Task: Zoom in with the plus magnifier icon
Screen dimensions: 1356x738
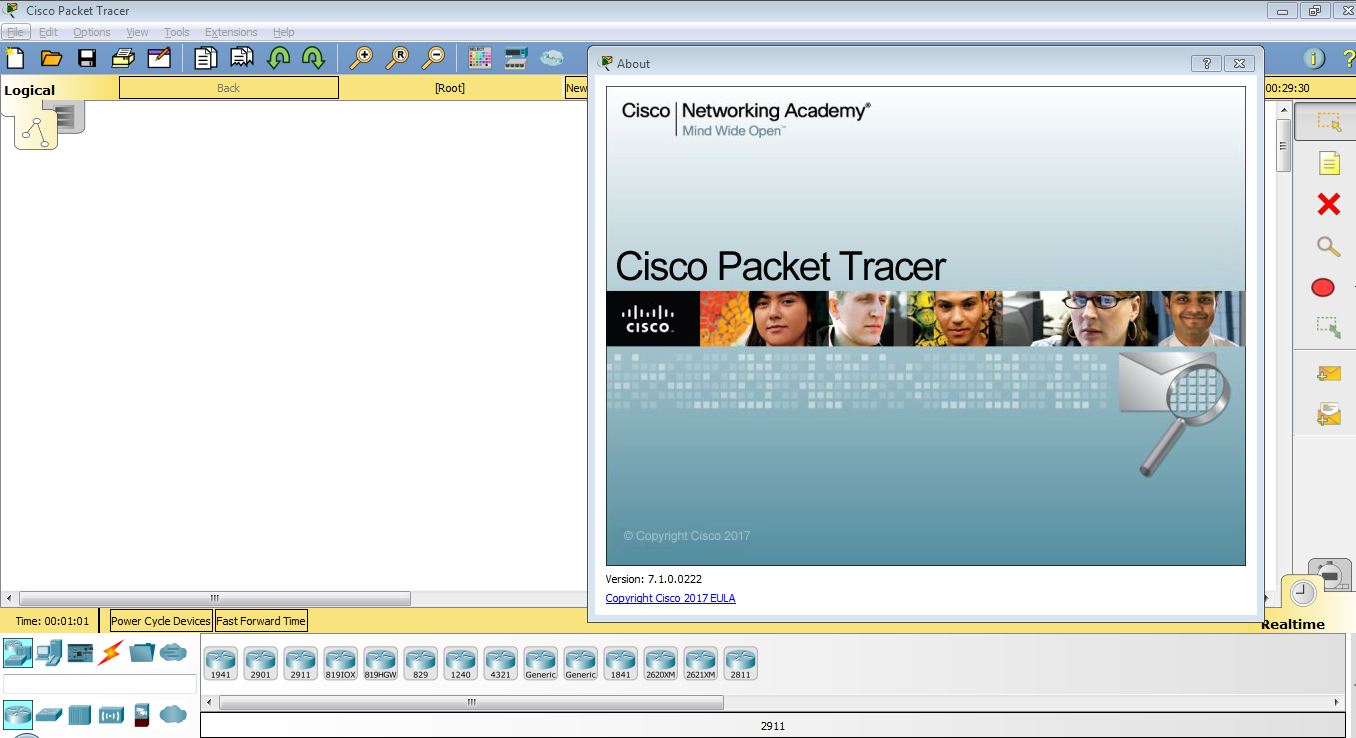Action: (x=360, y=57)
